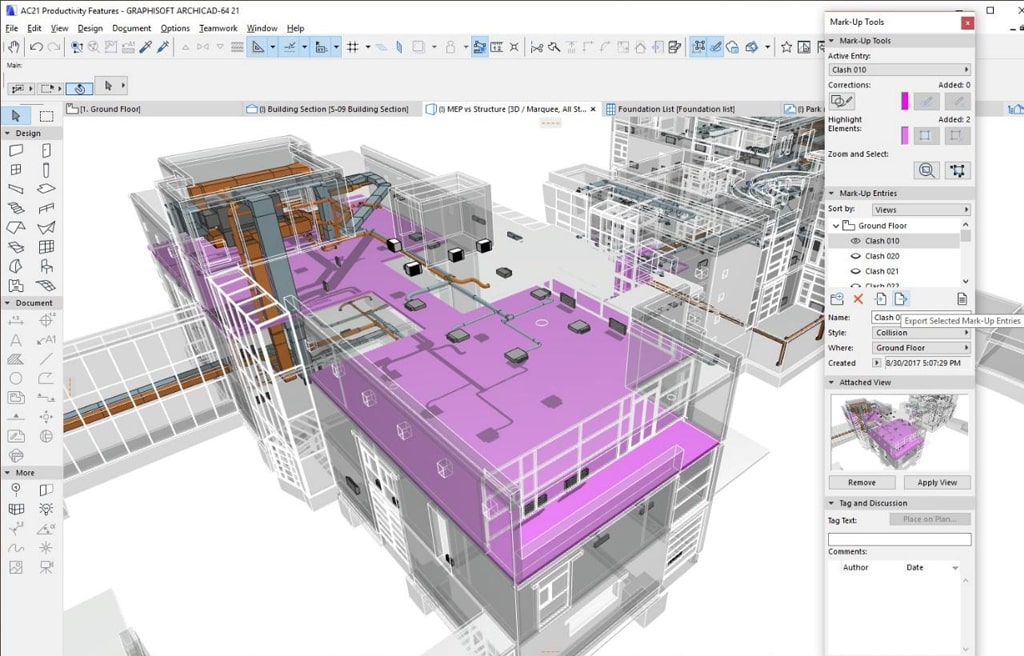Click the Apply View button
Screen dimensions: 1024x656
point(937,482)
